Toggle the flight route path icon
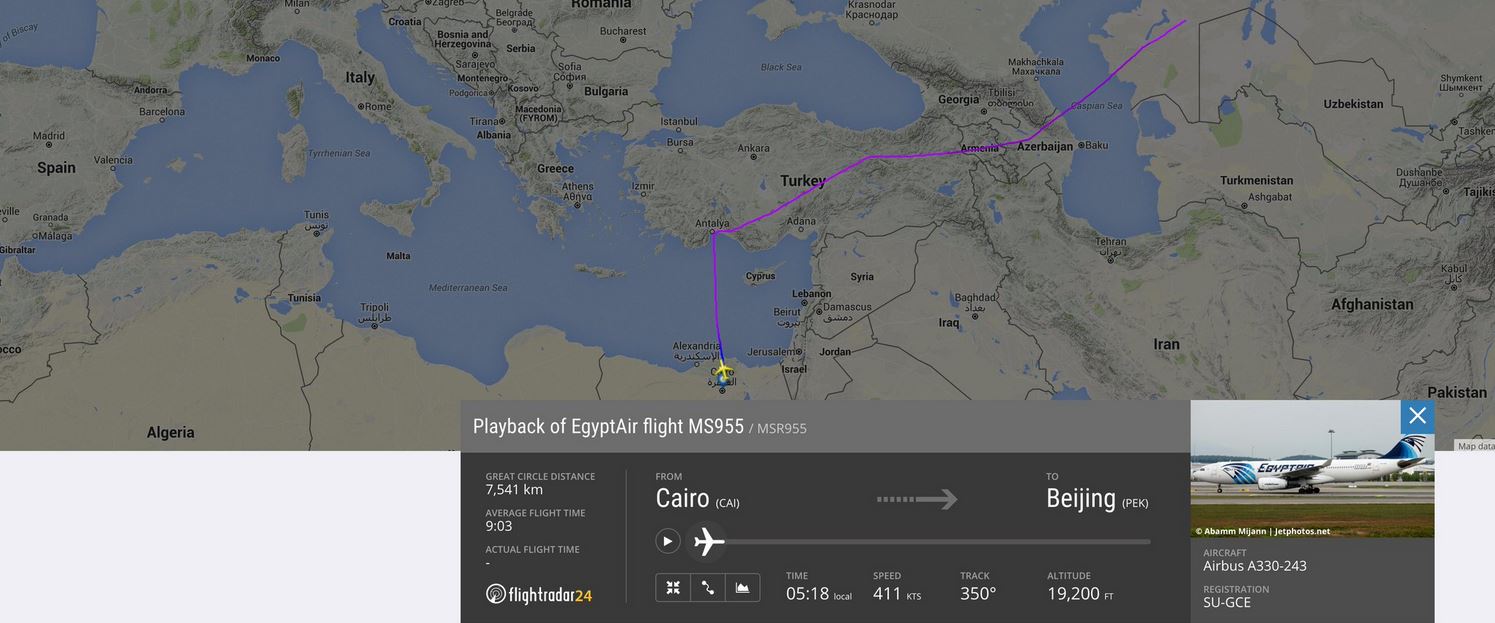1495x623 pixels. pyautogui.click(x=708, y=588)
